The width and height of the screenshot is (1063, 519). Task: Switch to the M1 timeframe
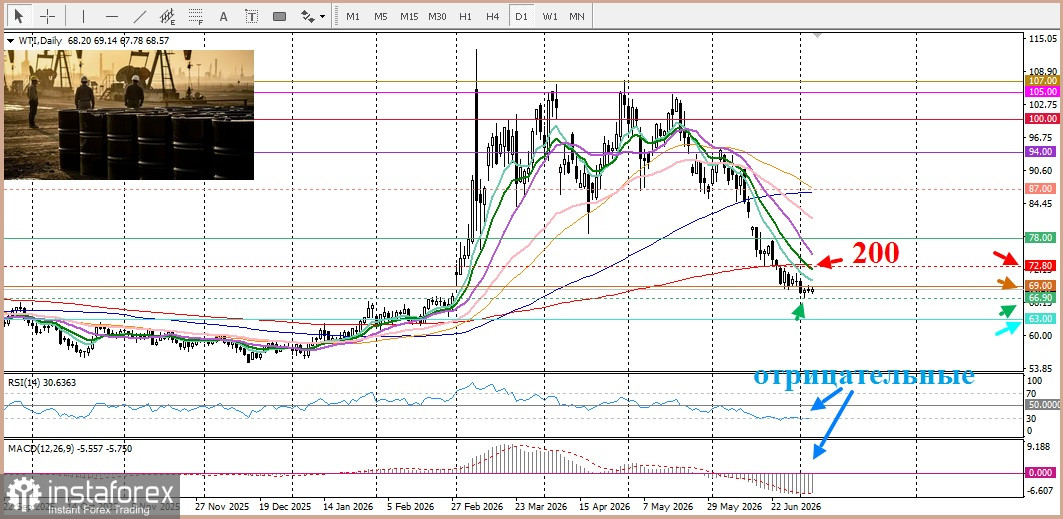(353, 16)
